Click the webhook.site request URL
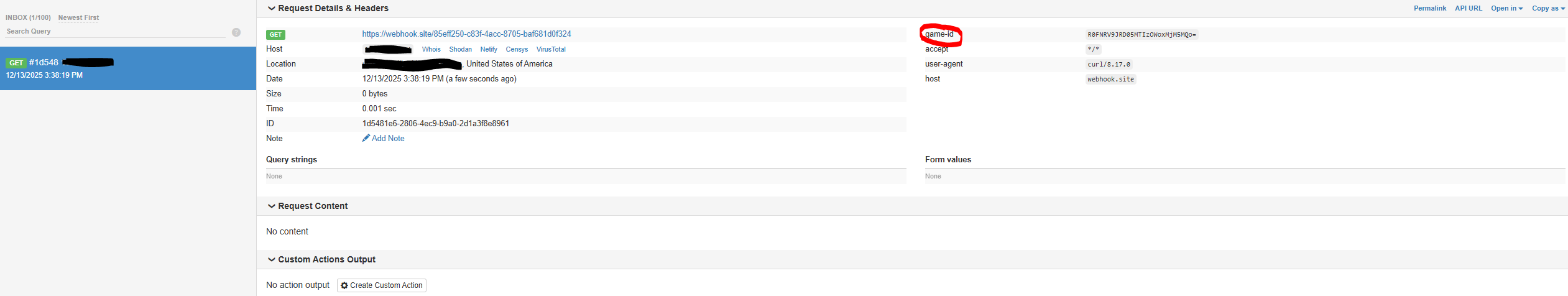This screenshot has height=296, width=1568. [466, 34]
